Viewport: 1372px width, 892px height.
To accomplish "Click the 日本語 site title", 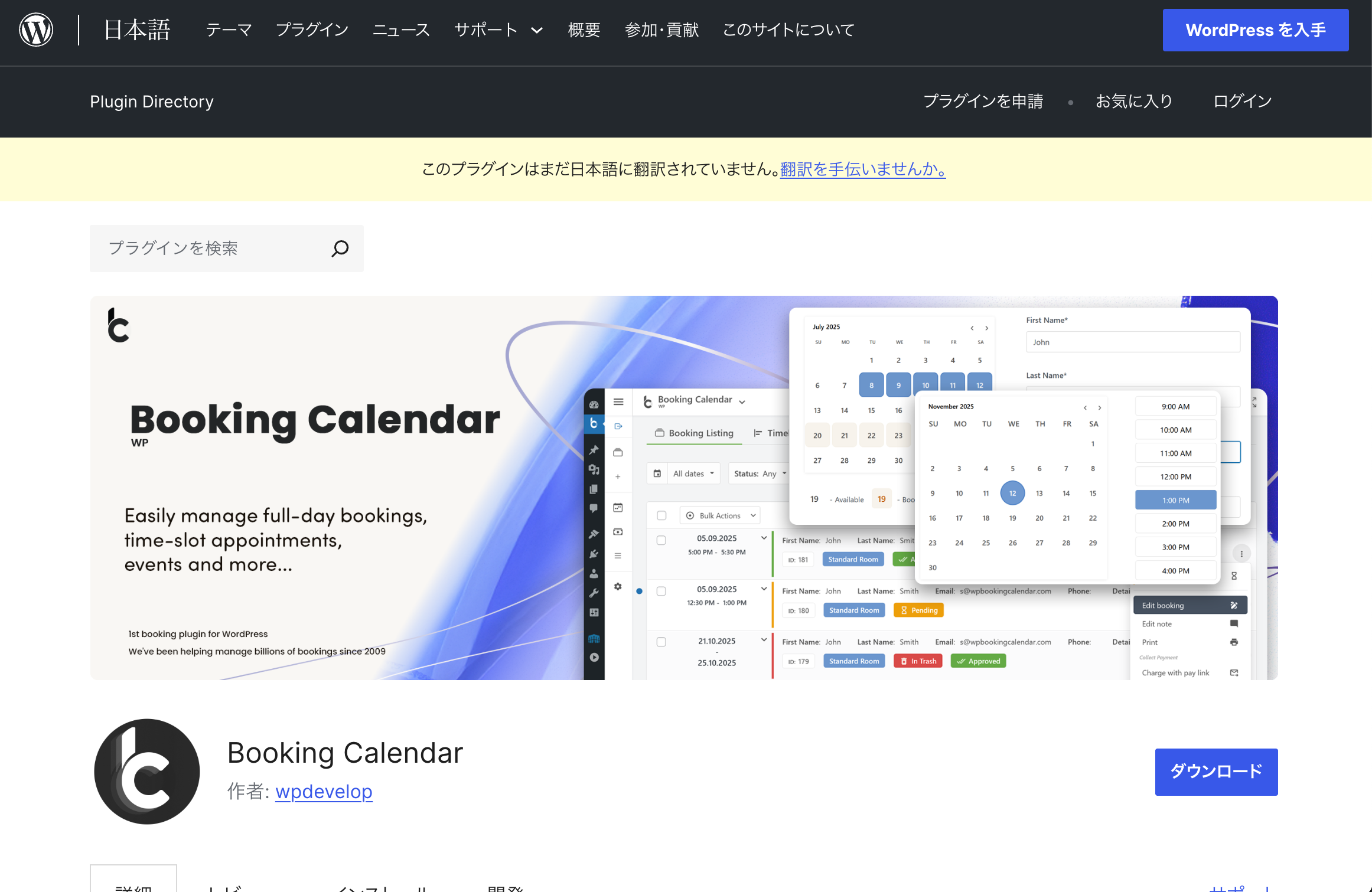I will pos(137,30).
